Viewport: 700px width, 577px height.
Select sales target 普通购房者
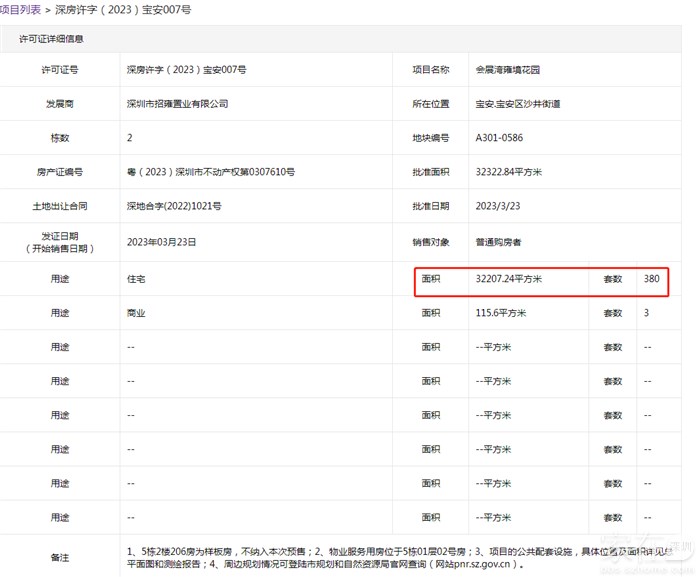coord(498,242)
